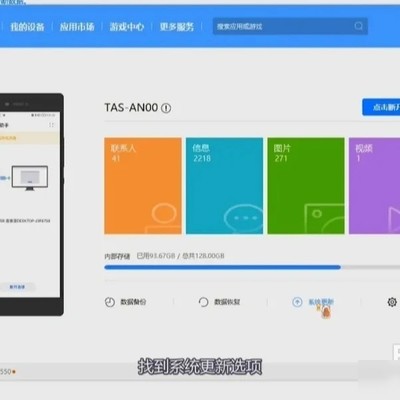Click the play icon in 视频 tile
Viewport: 400px width, 400px height.
coord(394,219)
